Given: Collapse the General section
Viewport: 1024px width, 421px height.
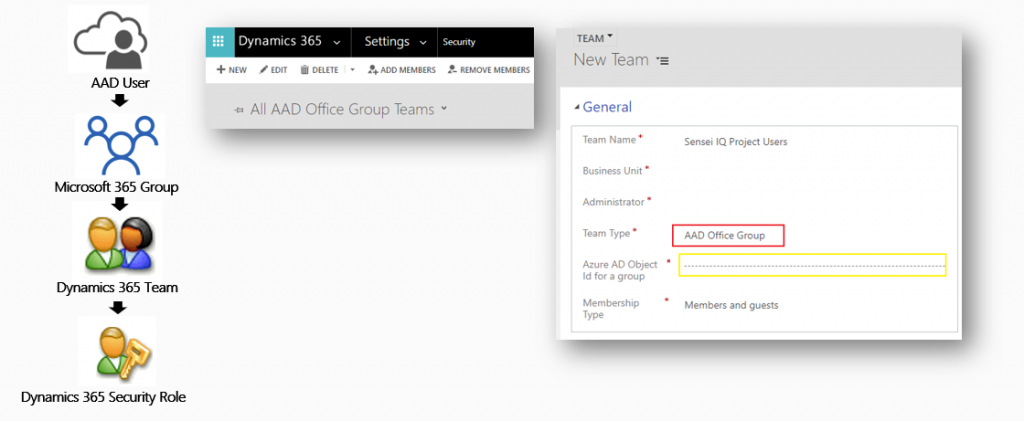Looking at the screenshot, I should pos(577,107).
